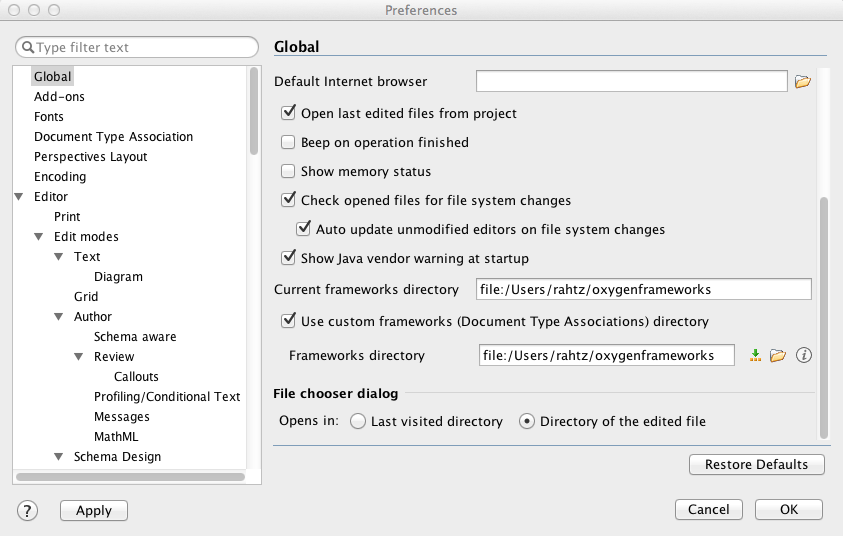The width and height of the screenshot is (843, 536).
Task: Open the folder browser for Frameworks directory
Action: [778, 355]
